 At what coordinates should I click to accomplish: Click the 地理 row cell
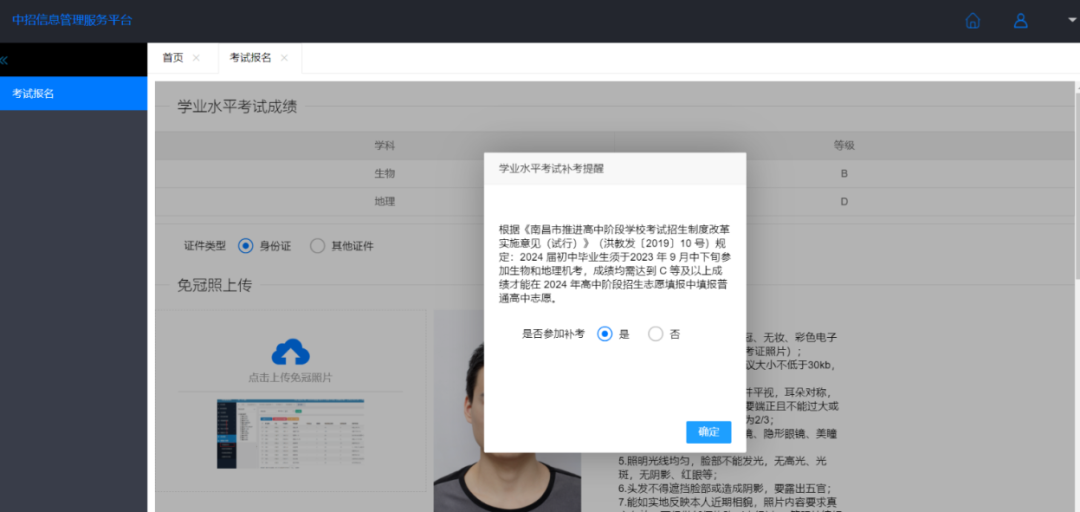(384, 202)
